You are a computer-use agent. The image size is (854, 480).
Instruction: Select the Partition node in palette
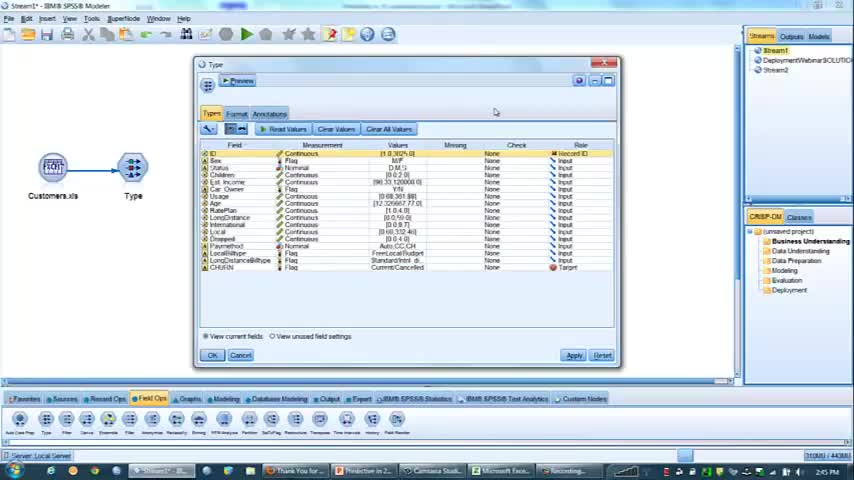(x=250, y=420)
